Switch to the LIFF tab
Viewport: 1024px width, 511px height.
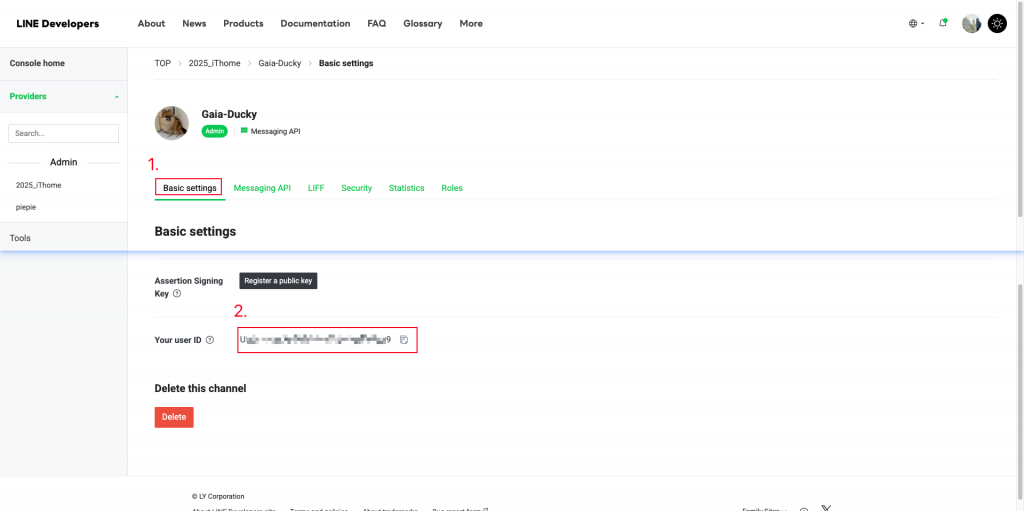point(316,188)
